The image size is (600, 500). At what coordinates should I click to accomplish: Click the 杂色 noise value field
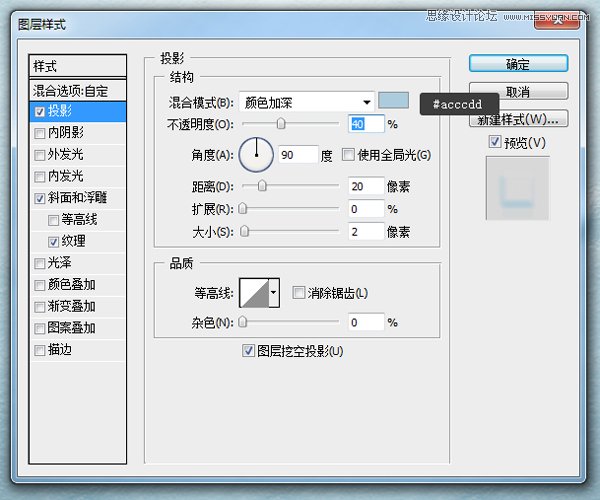pyautogui.click(x=366, y=322)
